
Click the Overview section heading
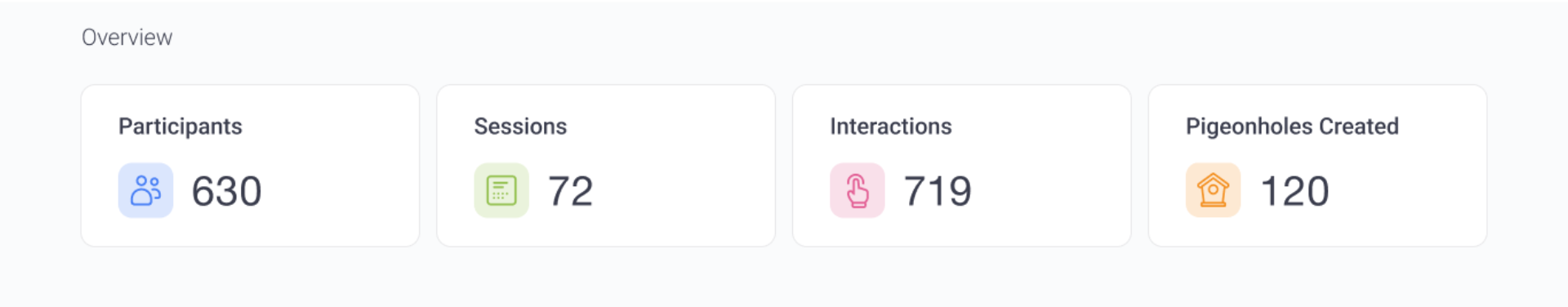pyautogui.click(x=127, y=38)
